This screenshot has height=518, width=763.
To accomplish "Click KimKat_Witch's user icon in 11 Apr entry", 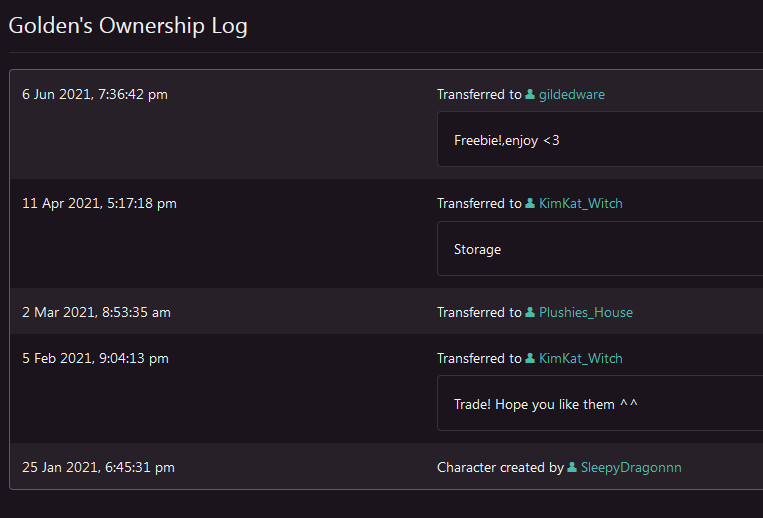I will [530, 204].
